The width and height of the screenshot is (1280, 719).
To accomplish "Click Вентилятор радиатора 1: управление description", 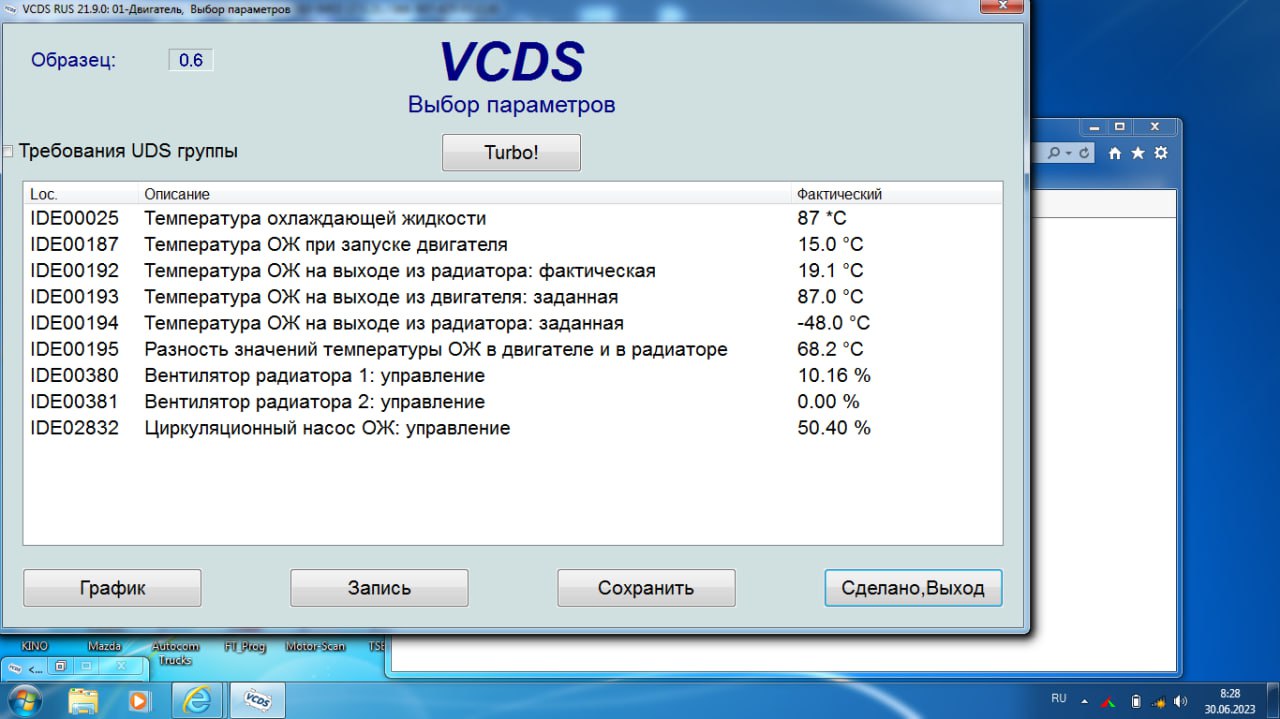I will [x=314, y=375].
